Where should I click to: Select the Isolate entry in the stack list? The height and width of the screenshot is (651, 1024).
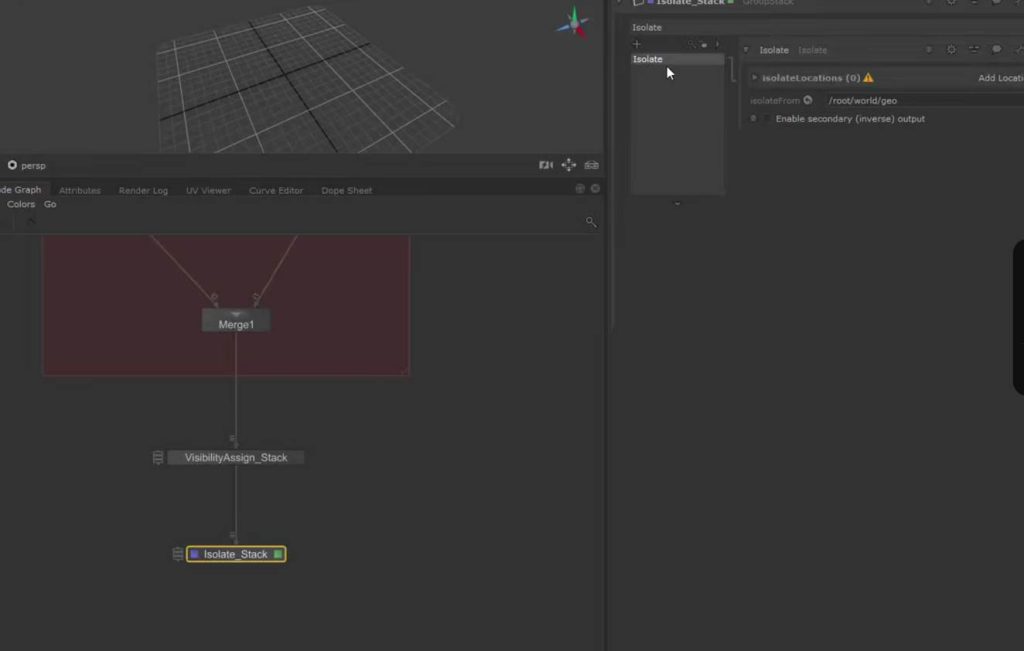pyautogui.click(x=648, y=60)
